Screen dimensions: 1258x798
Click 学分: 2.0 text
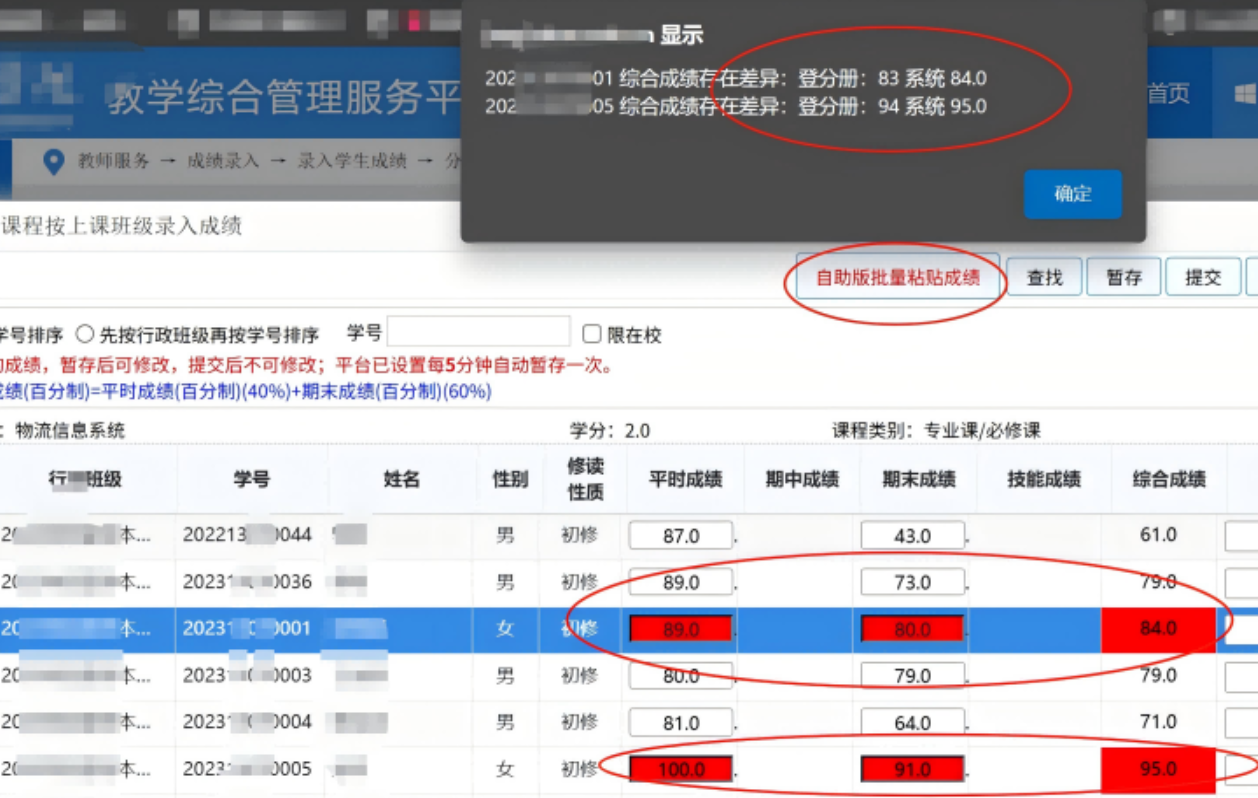610,431
